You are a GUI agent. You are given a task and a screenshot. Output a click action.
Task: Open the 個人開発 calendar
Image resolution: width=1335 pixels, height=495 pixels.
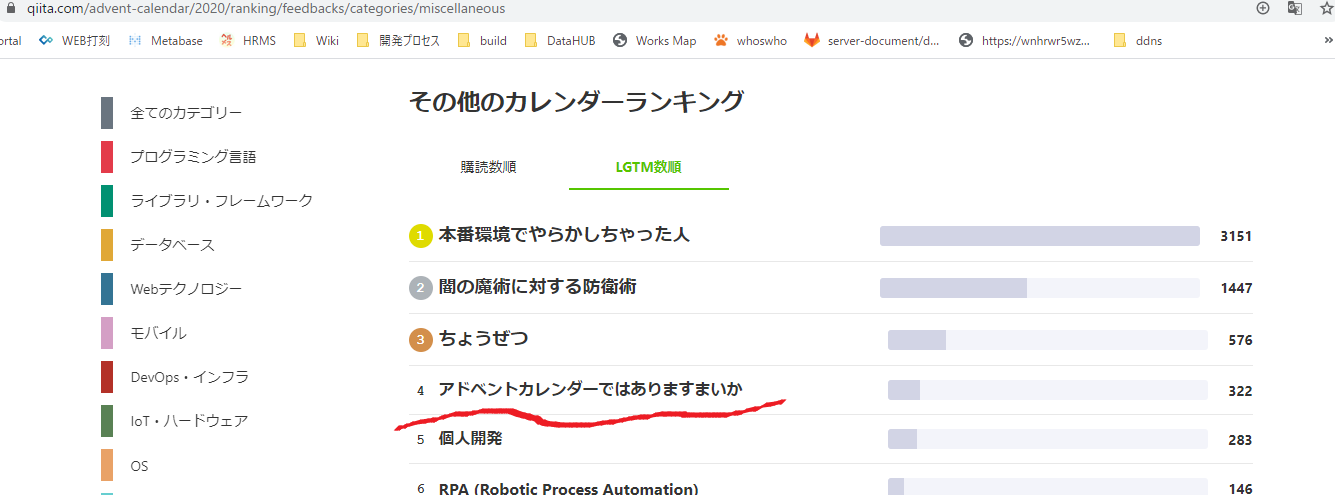[x=470, y=438]
